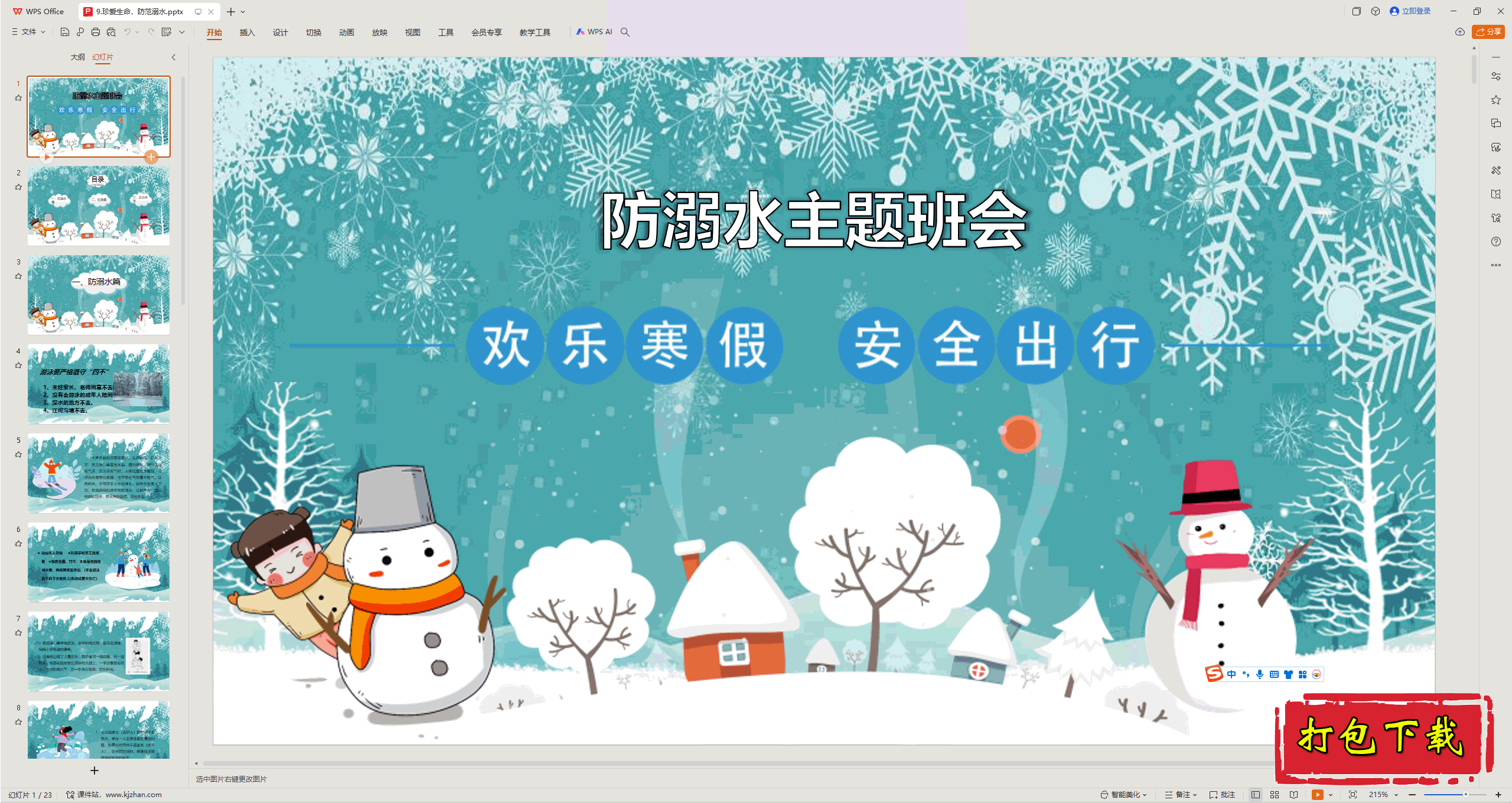The height and width of the screenshot is (803, 1512).
Task: Switch to reading view book icon
Action: pyautogui.click(x=1294, y=795)
